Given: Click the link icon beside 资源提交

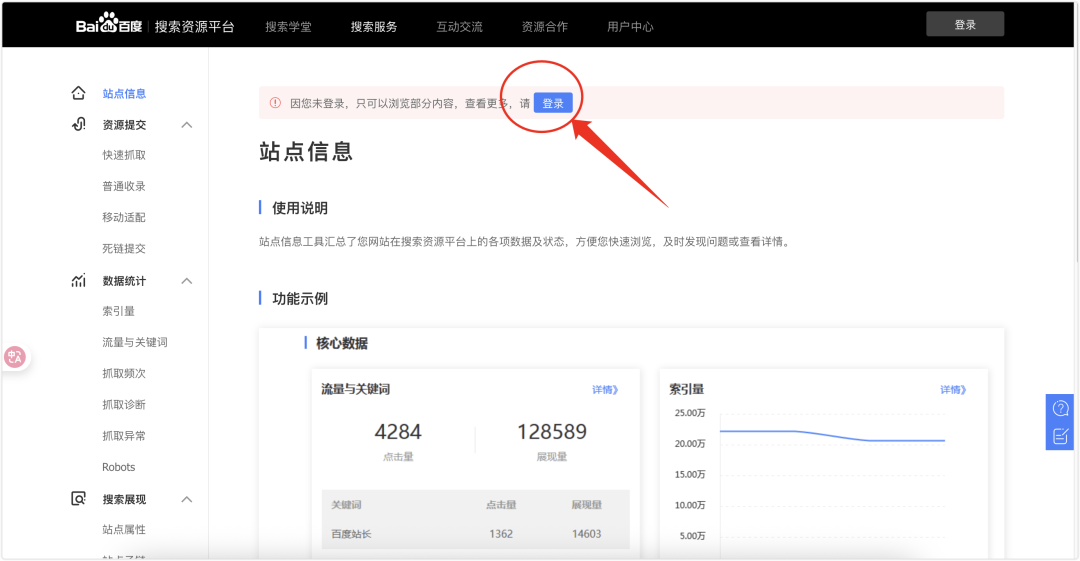Looking at the screenshot, I should click(x=79, y=124).
